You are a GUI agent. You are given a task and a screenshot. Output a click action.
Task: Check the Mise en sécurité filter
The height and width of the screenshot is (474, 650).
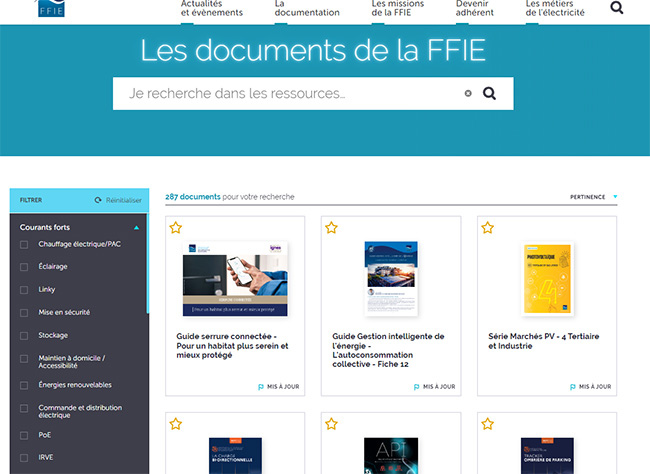(x=24, y=313)
